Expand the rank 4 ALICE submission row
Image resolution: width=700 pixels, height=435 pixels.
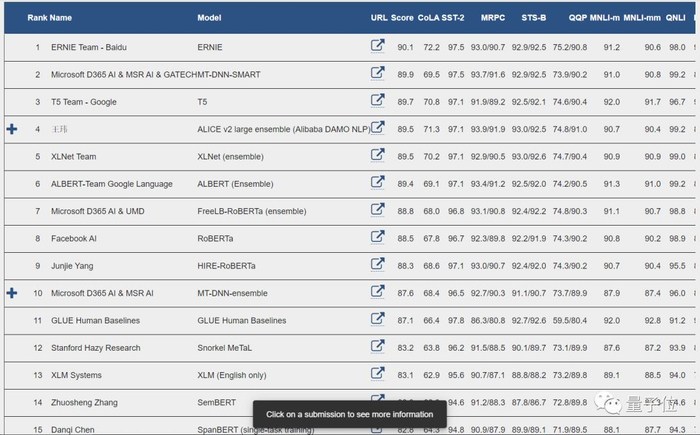(12, 129)
